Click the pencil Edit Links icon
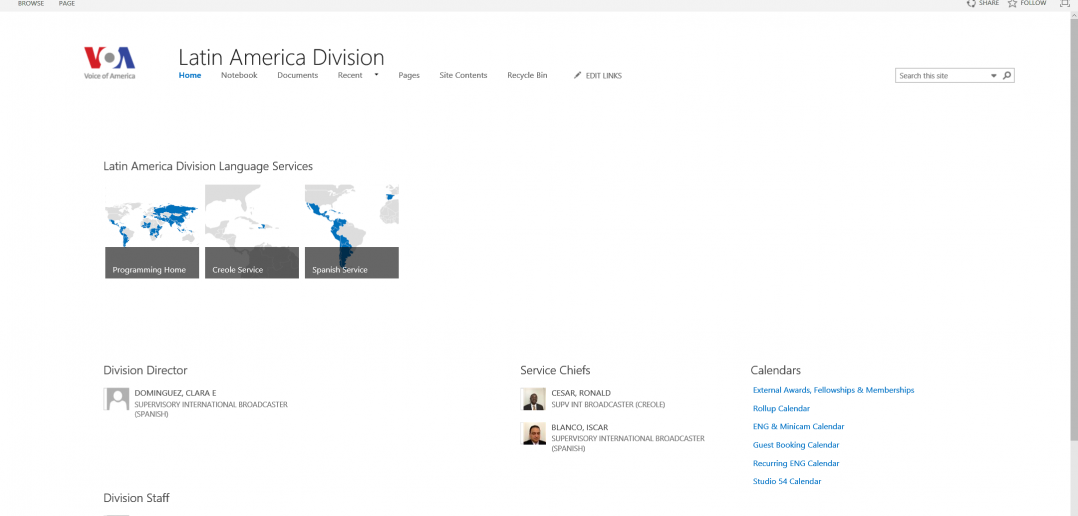Viewport: 1078px width, 516px height. [x=578, y=76]
